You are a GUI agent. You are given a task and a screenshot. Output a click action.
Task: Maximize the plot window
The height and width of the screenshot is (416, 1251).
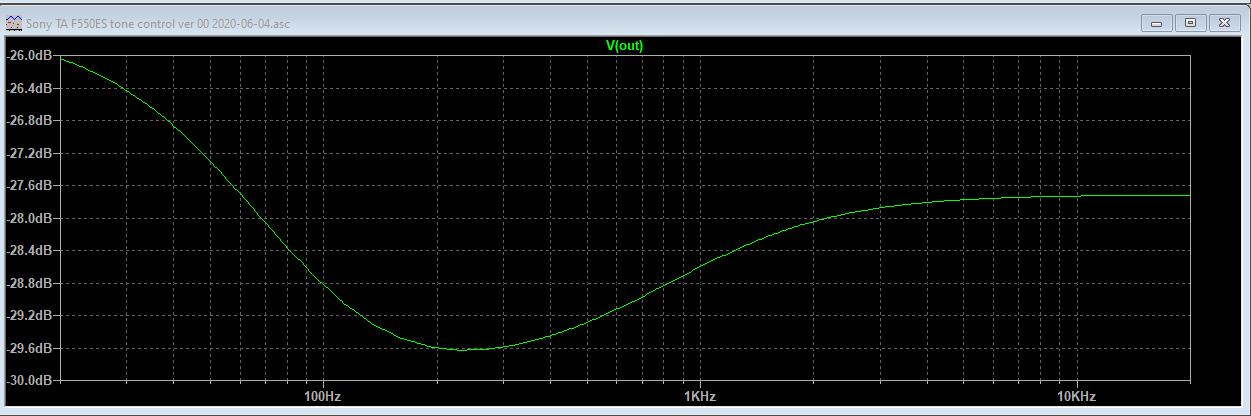[1191, 23]
